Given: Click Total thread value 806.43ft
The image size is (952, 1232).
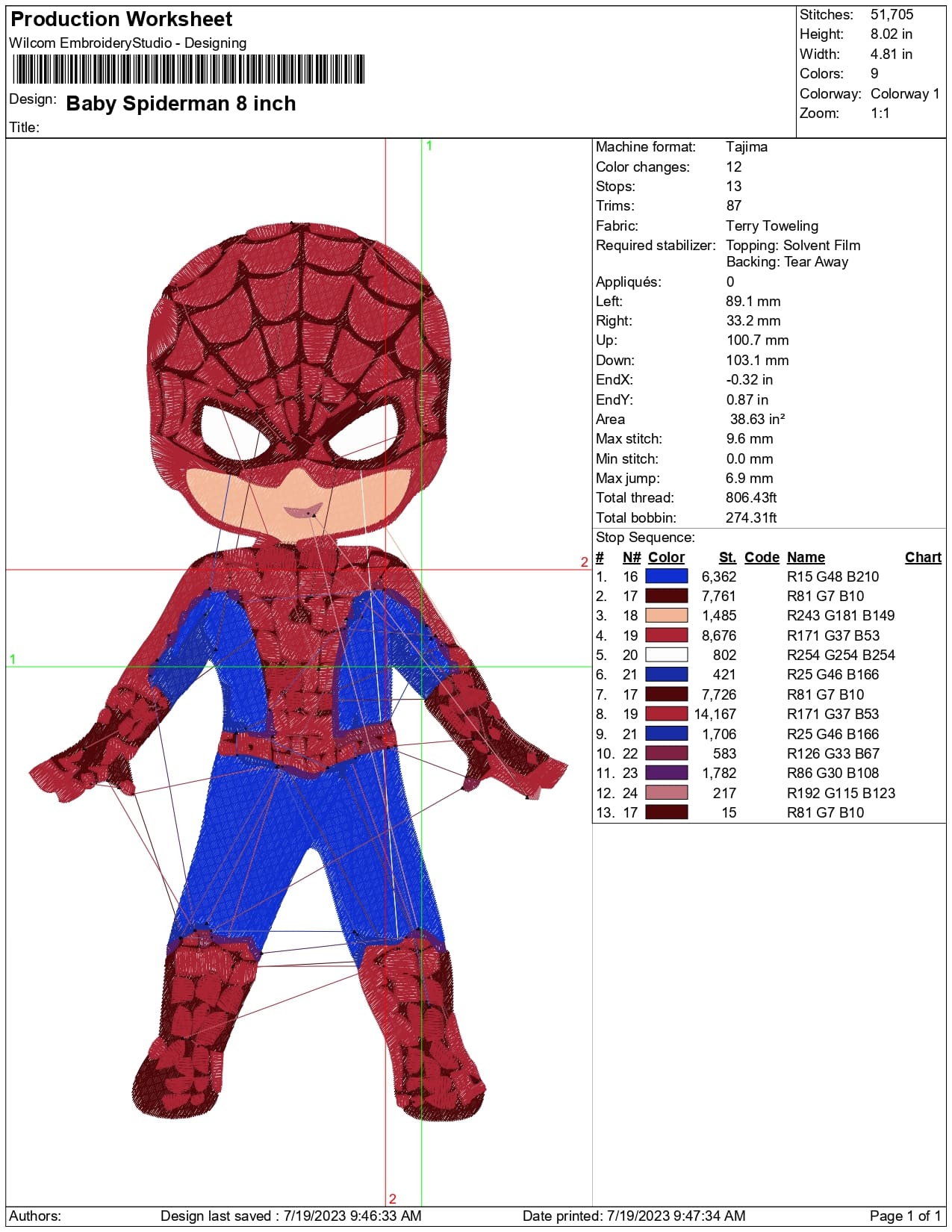Looking at the screenshot, I should [751, 497].
